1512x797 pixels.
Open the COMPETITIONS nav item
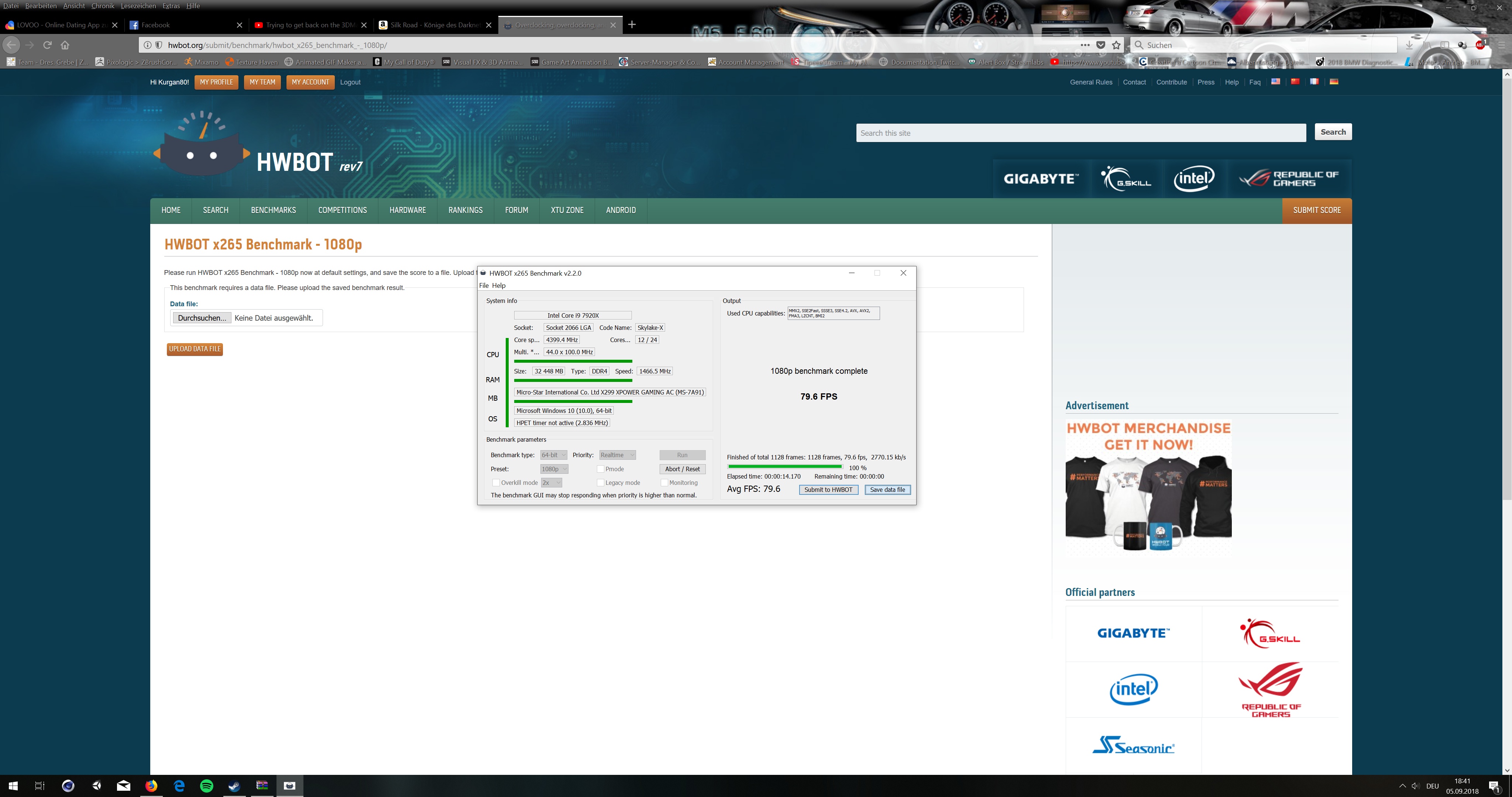(342, 210)
